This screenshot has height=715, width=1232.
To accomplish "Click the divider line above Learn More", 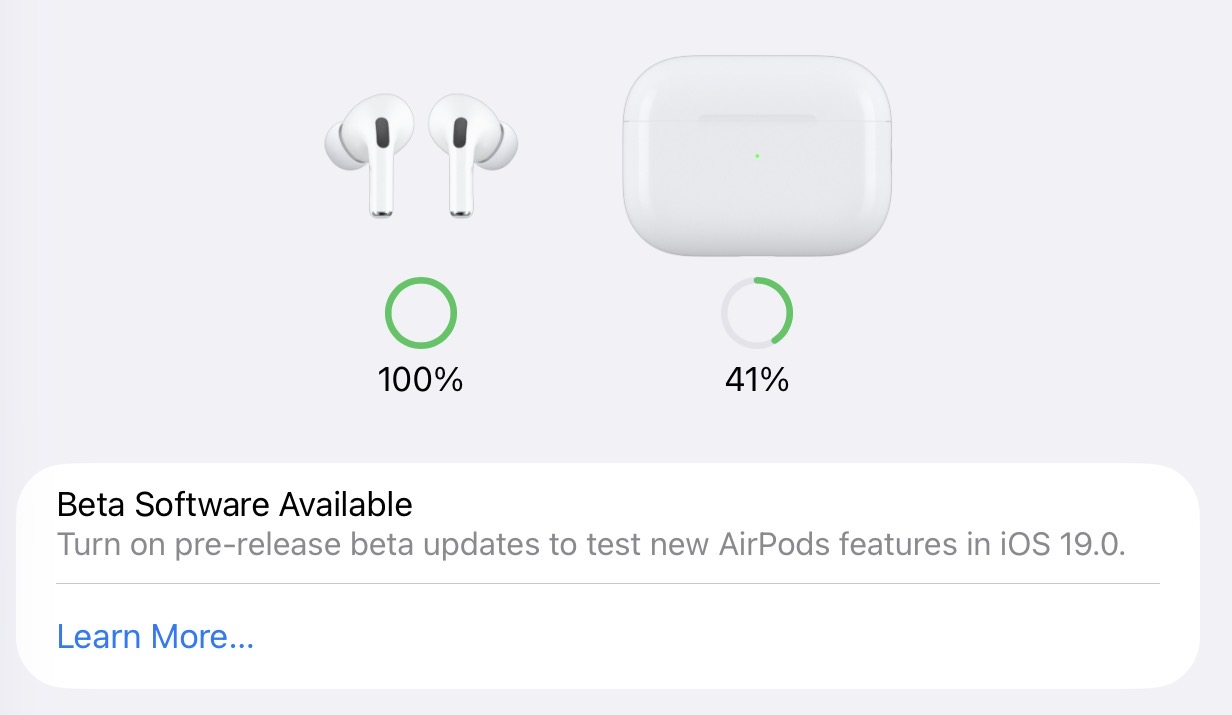I will click(x=608, y=583).
